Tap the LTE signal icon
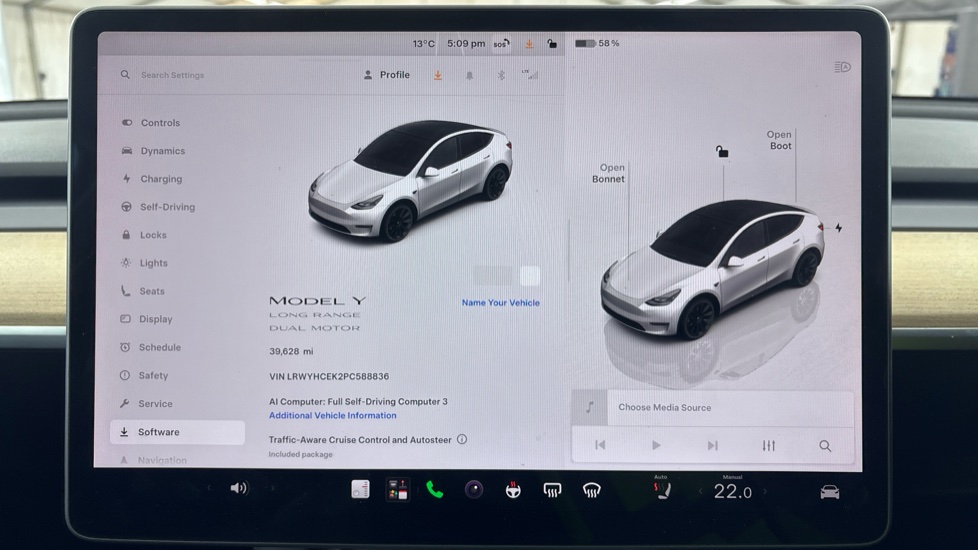Viewport: 978px width, 550px height. [x=530, y=75]
